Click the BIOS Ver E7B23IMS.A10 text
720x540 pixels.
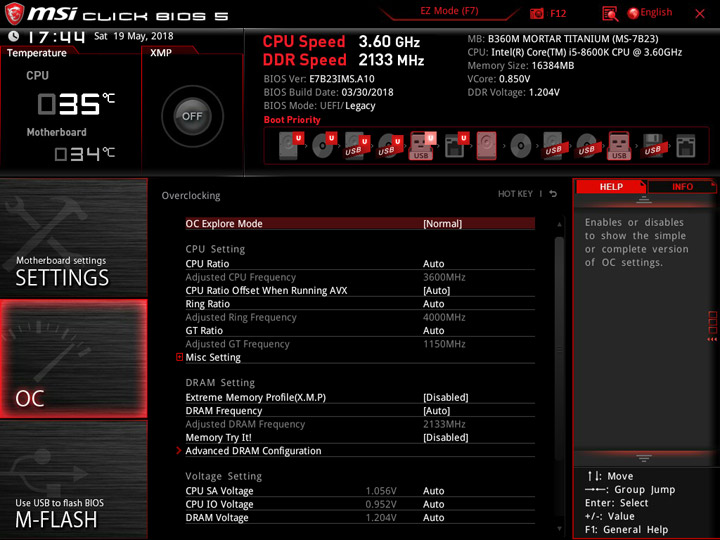(x=319, y=79)
